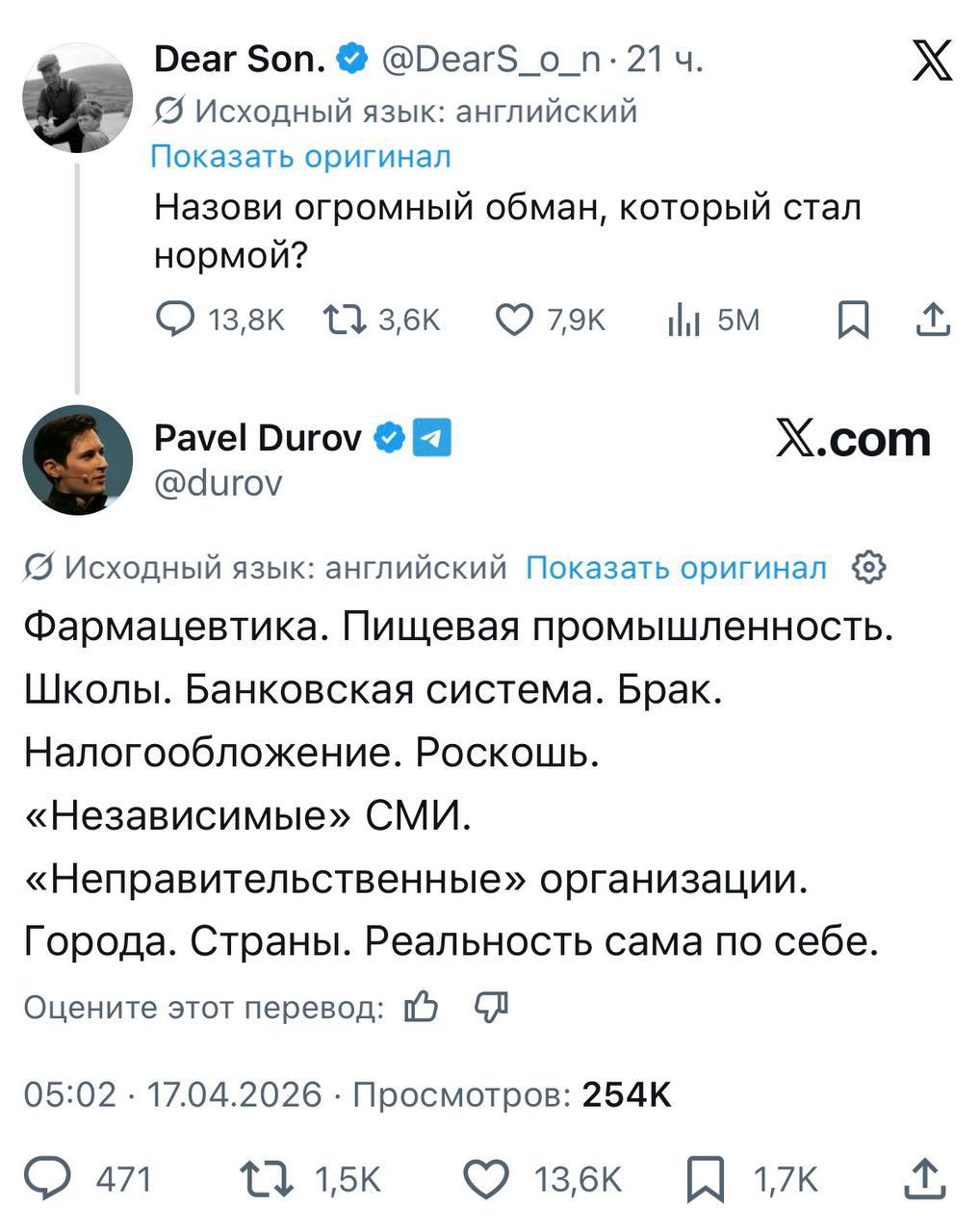Bookmark the Dear Son post
The height and width of the screenshot is (1232, 980).
point(853,320)
